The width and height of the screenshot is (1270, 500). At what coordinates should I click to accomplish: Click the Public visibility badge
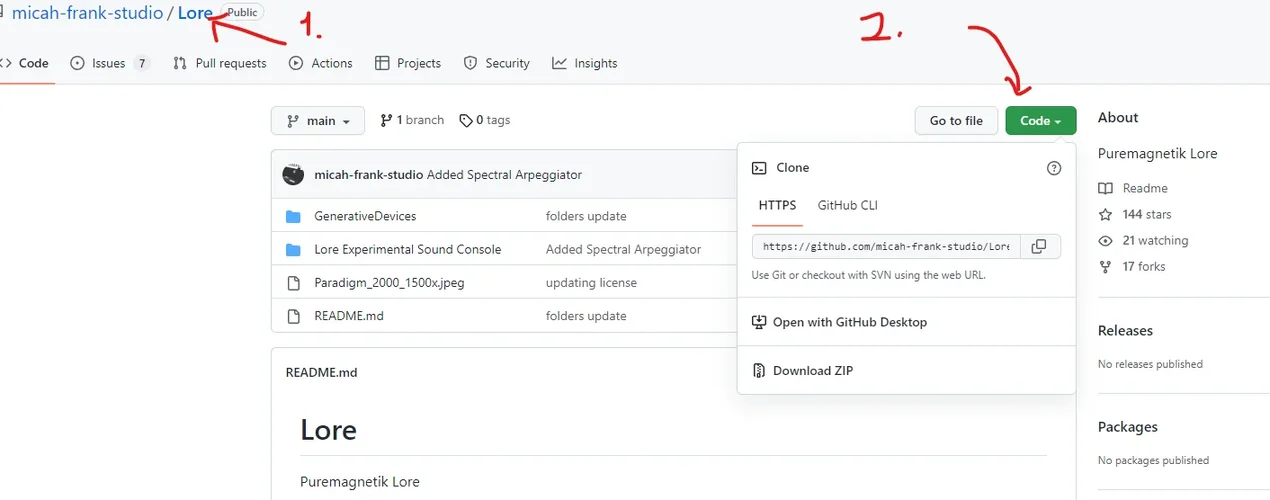tap(241, 13)
